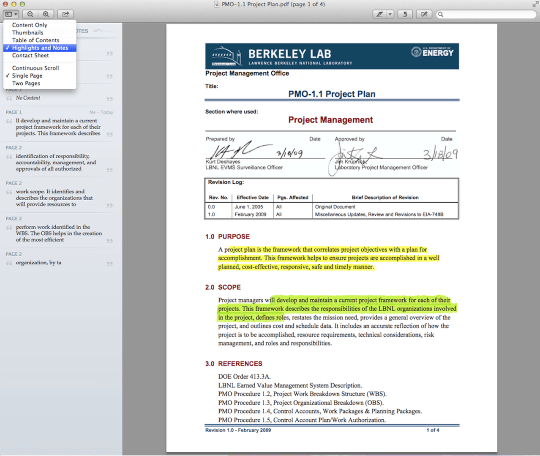The image size is (540, 456).
Task: Click the green highlighted Scope text
Action: pos(337,309)
